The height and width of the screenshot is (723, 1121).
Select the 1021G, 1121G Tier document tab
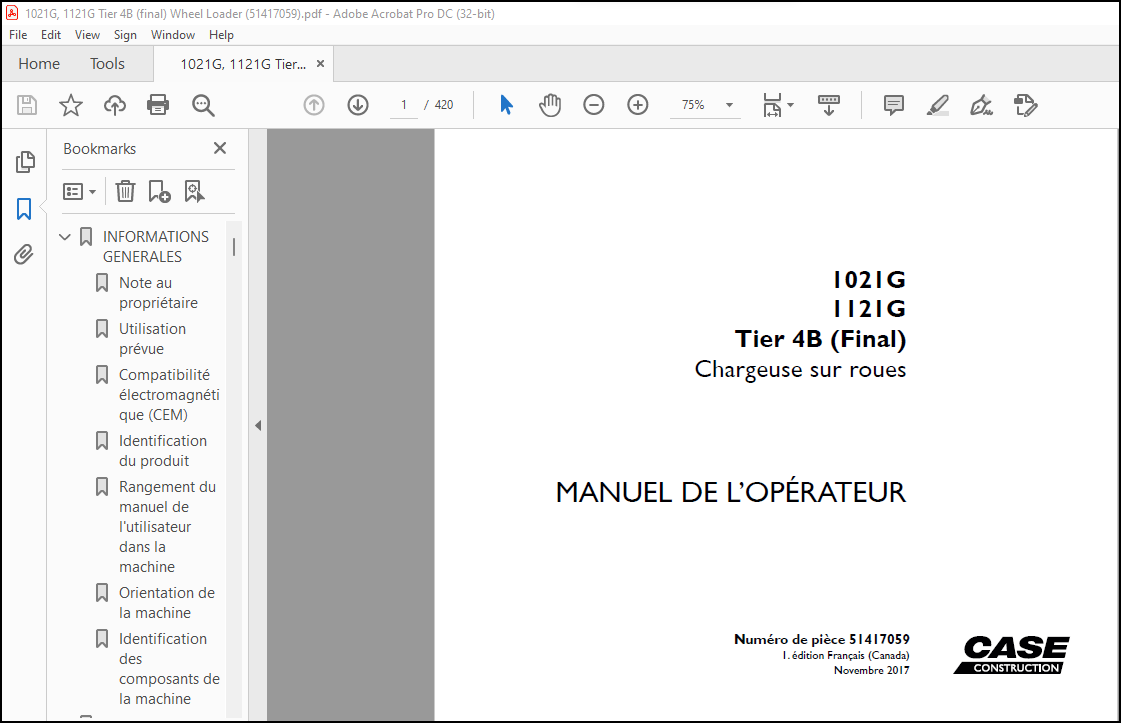click(243, 64)
